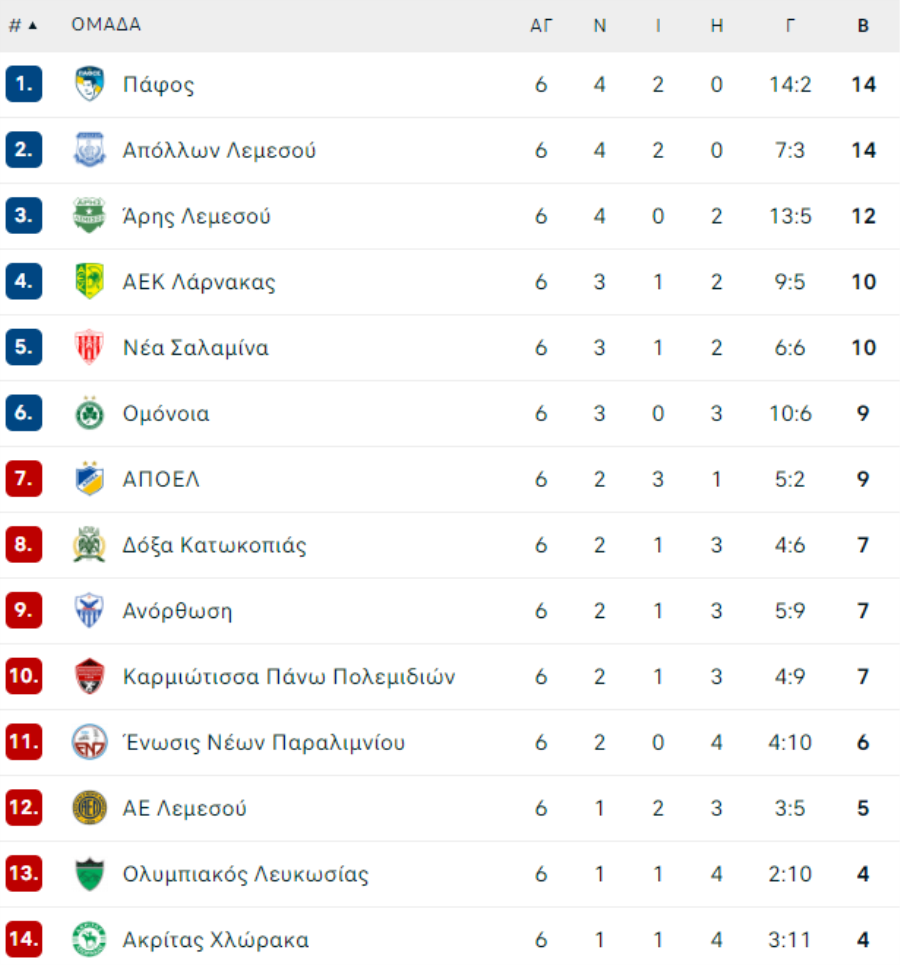The height and width of the screenshot is (965, 900).
Task: Sort standings by the B points column
Action: tap(863, 25)
